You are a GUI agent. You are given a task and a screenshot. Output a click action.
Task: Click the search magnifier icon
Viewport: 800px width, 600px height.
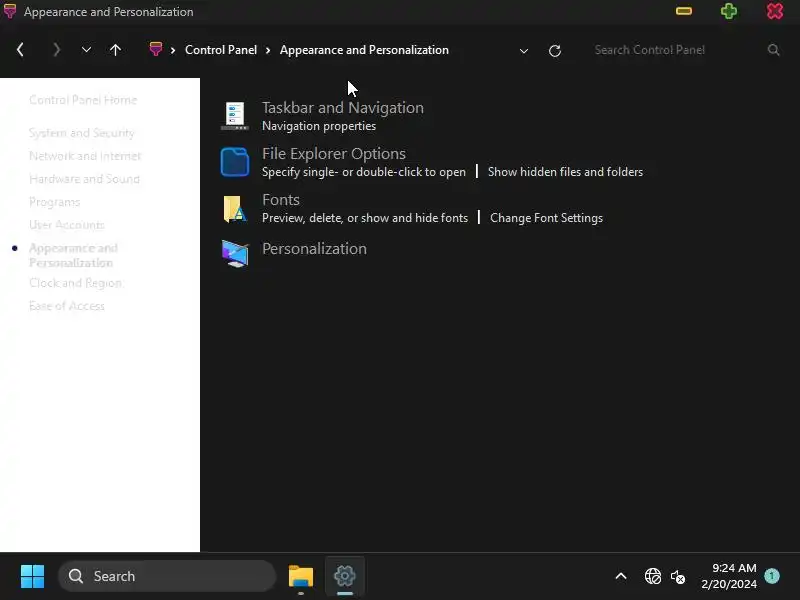point(773,50)
